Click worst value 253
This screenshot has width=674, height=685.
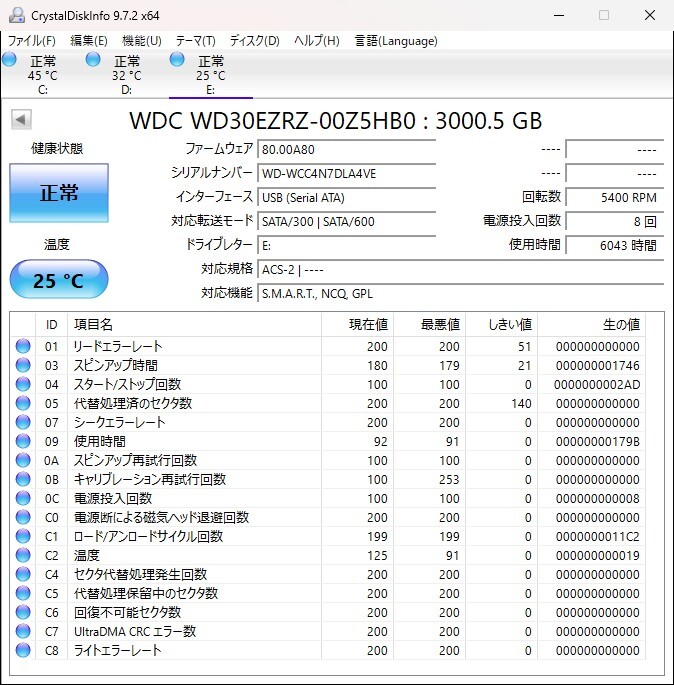449,479
